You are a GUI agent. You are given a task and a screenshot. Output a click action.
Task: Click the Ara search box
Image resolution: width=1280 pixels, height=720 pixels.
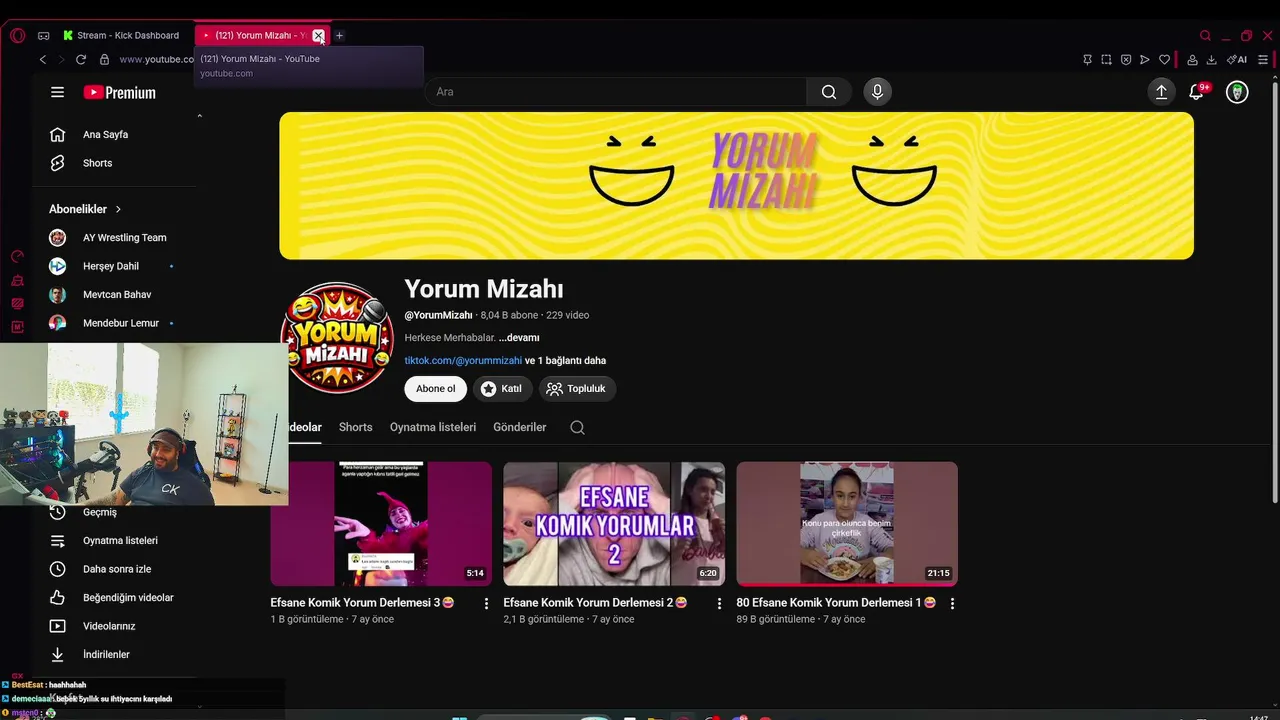[615, 92]
